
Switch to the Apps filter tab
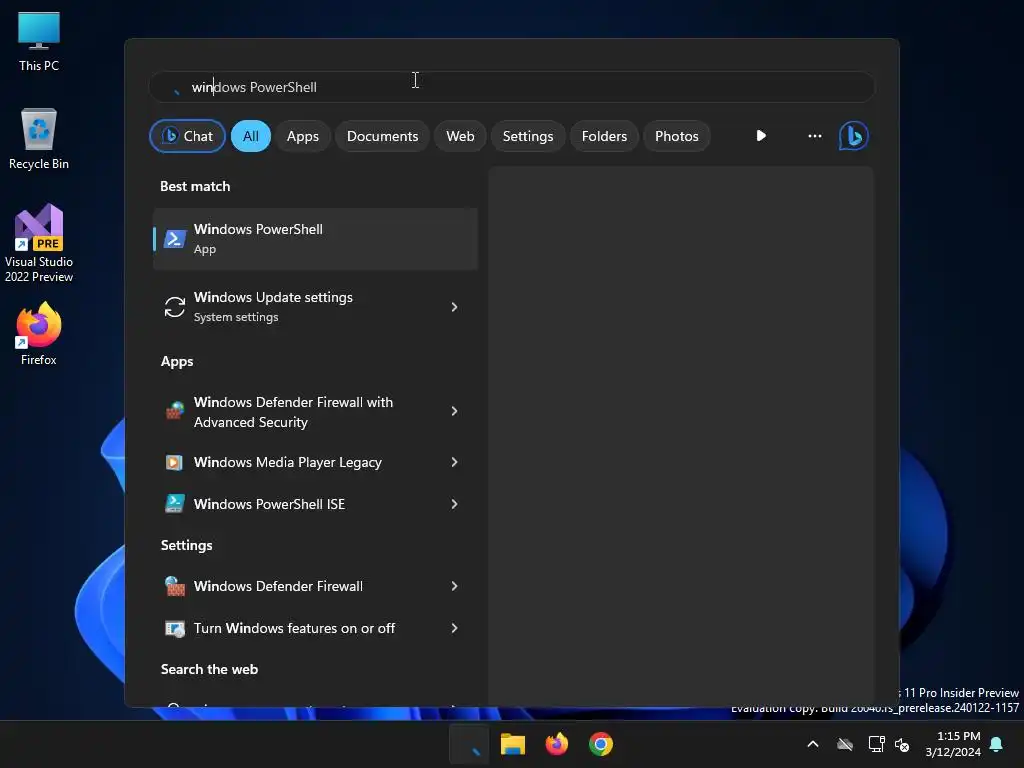303,136
